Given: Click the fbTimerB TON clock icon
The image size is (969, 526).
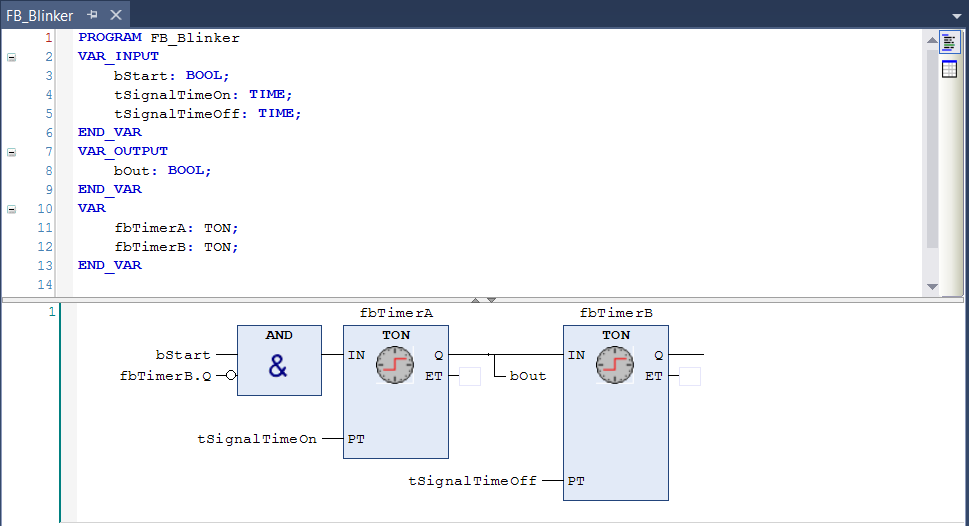Looking at the screenshot, I should (x=615, y=366).
